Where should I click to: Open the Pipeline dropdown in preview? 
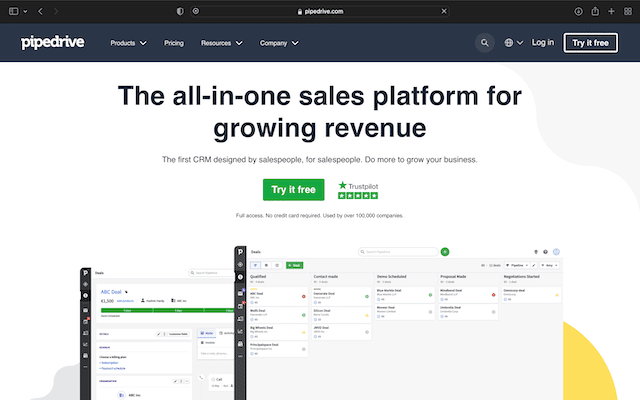(x=517, y=265)
